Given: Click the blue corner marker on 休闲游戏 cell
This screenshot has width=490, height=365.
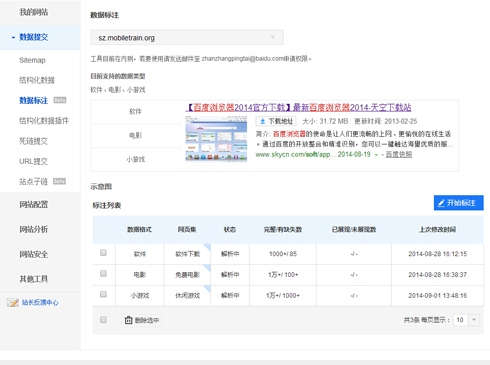Looking at the screenshot, I should coord(208,288).
